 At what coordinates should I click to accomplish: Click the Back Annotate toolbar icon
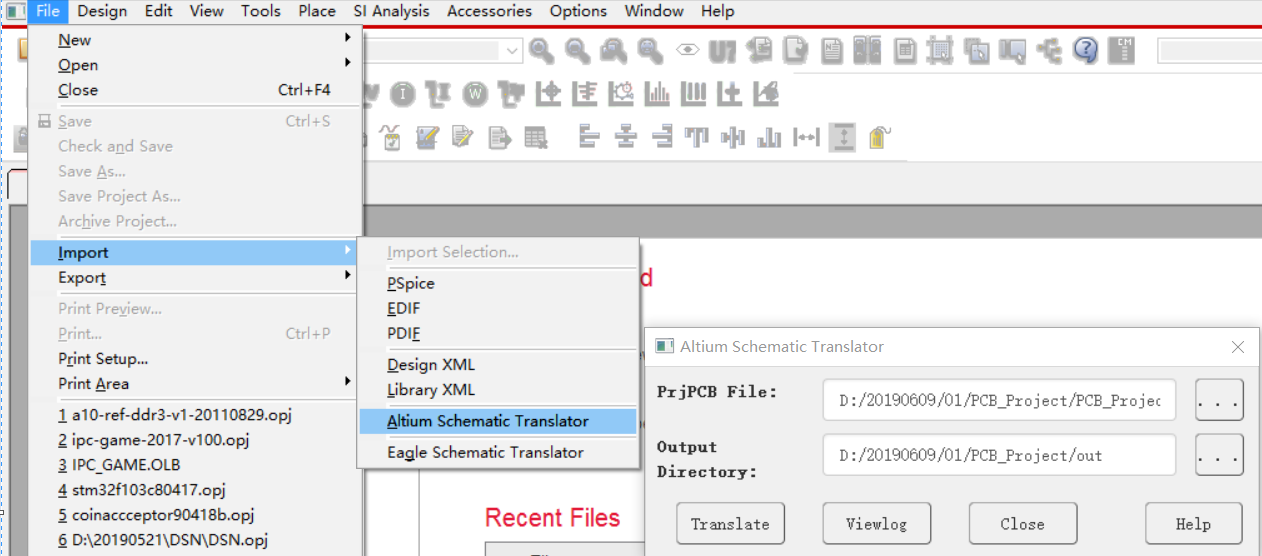click(759, 50)
